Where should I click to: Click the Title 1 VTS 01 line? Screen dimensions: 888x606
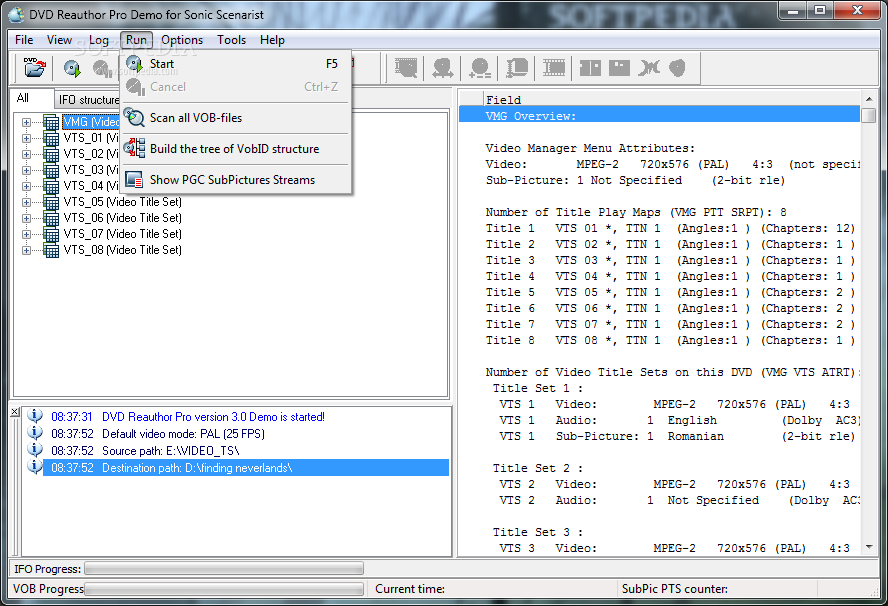[669, 228]
